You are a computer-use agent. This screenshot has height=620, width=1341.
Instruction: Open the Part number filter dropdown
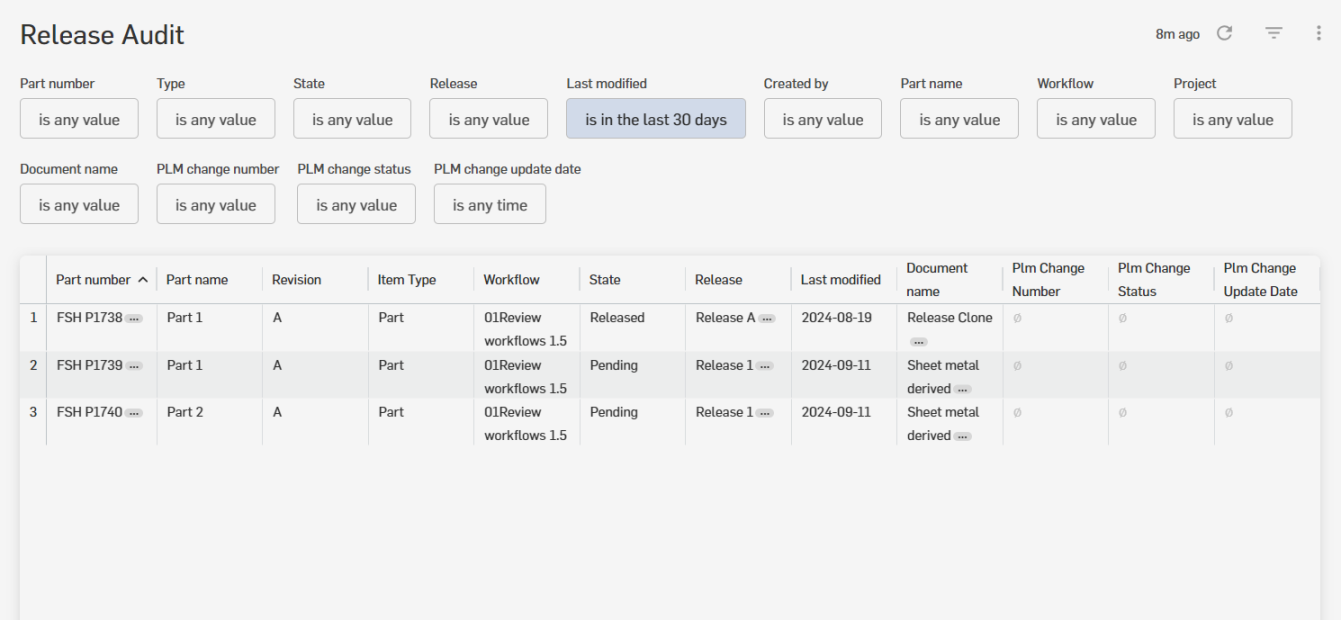point(79,118)
